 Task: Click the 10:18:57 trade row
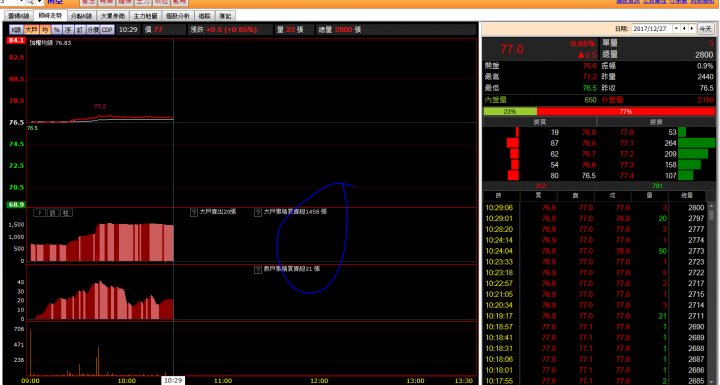point(595,327)
